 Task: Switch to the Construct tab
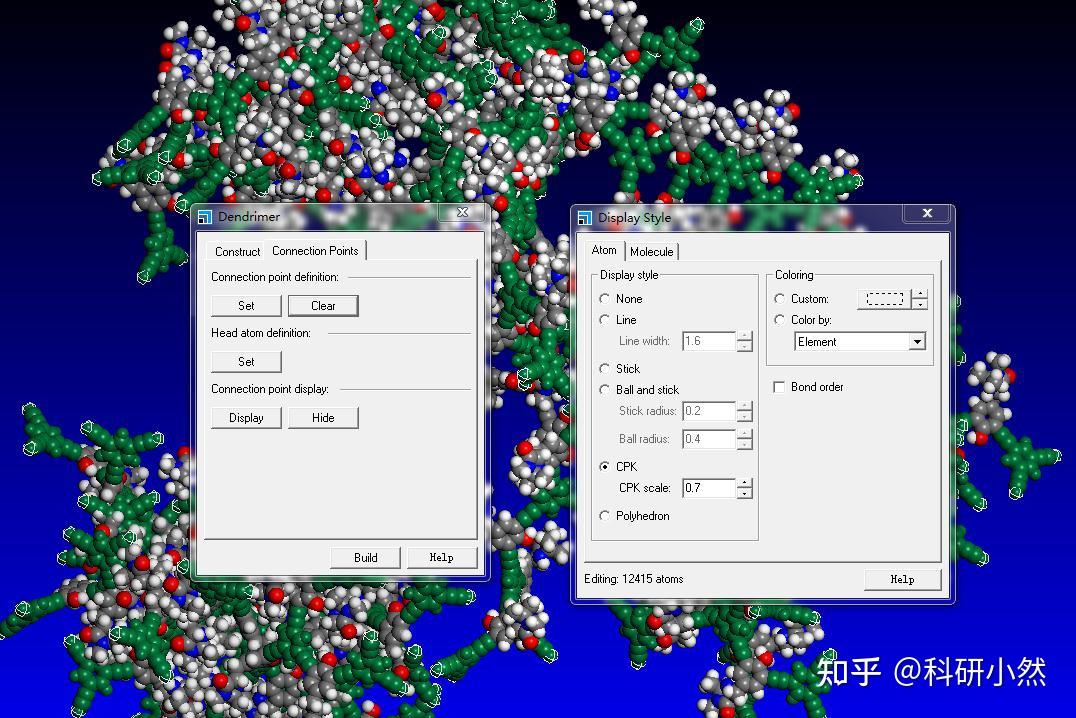[x=236, y=251]
